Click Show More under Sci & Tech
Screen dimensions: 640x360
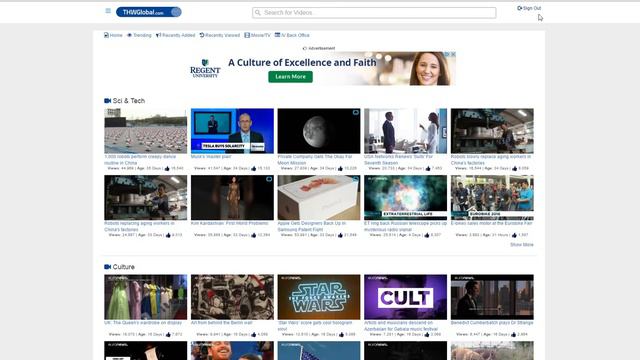tap(522, 244)
